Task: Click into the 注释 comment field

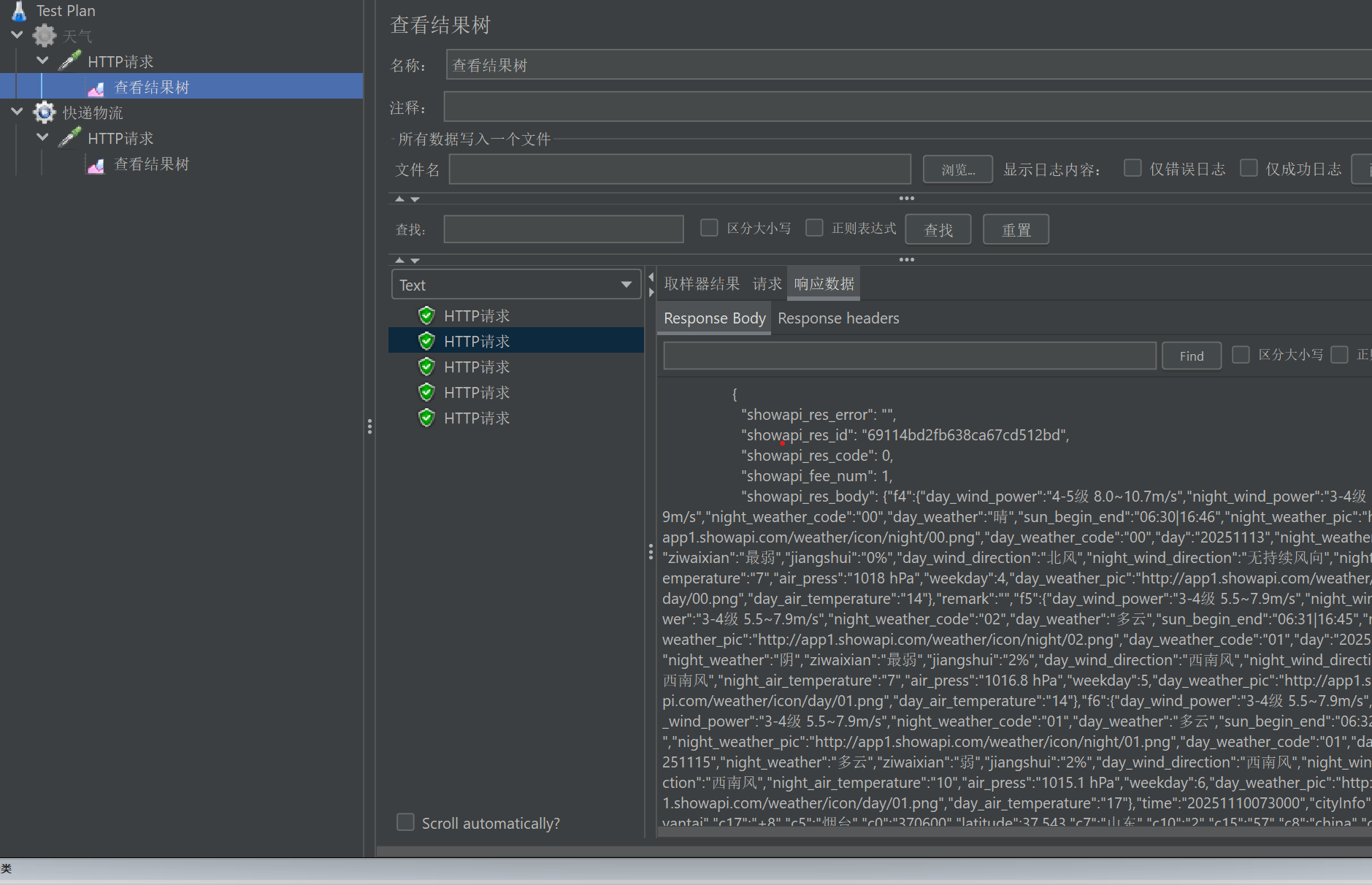Action: click(908, 107)
